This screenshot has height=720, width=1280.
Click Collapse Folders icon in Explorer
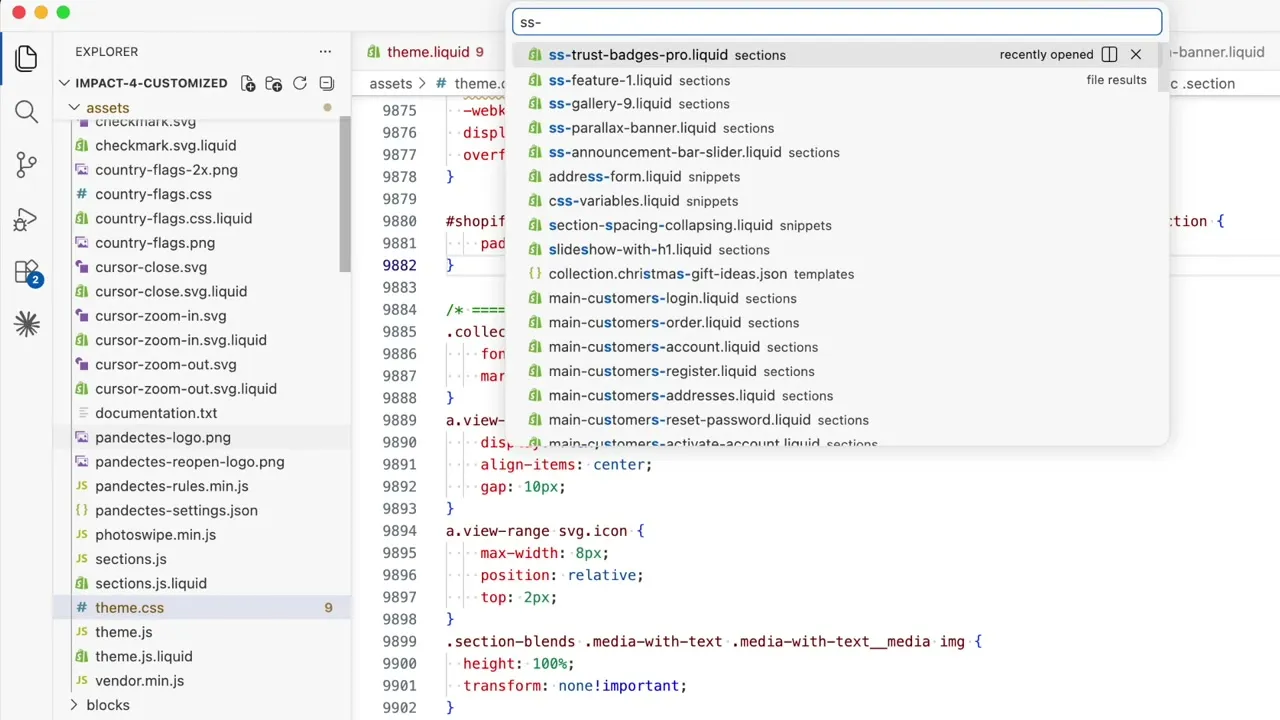(x=326, y=84)
